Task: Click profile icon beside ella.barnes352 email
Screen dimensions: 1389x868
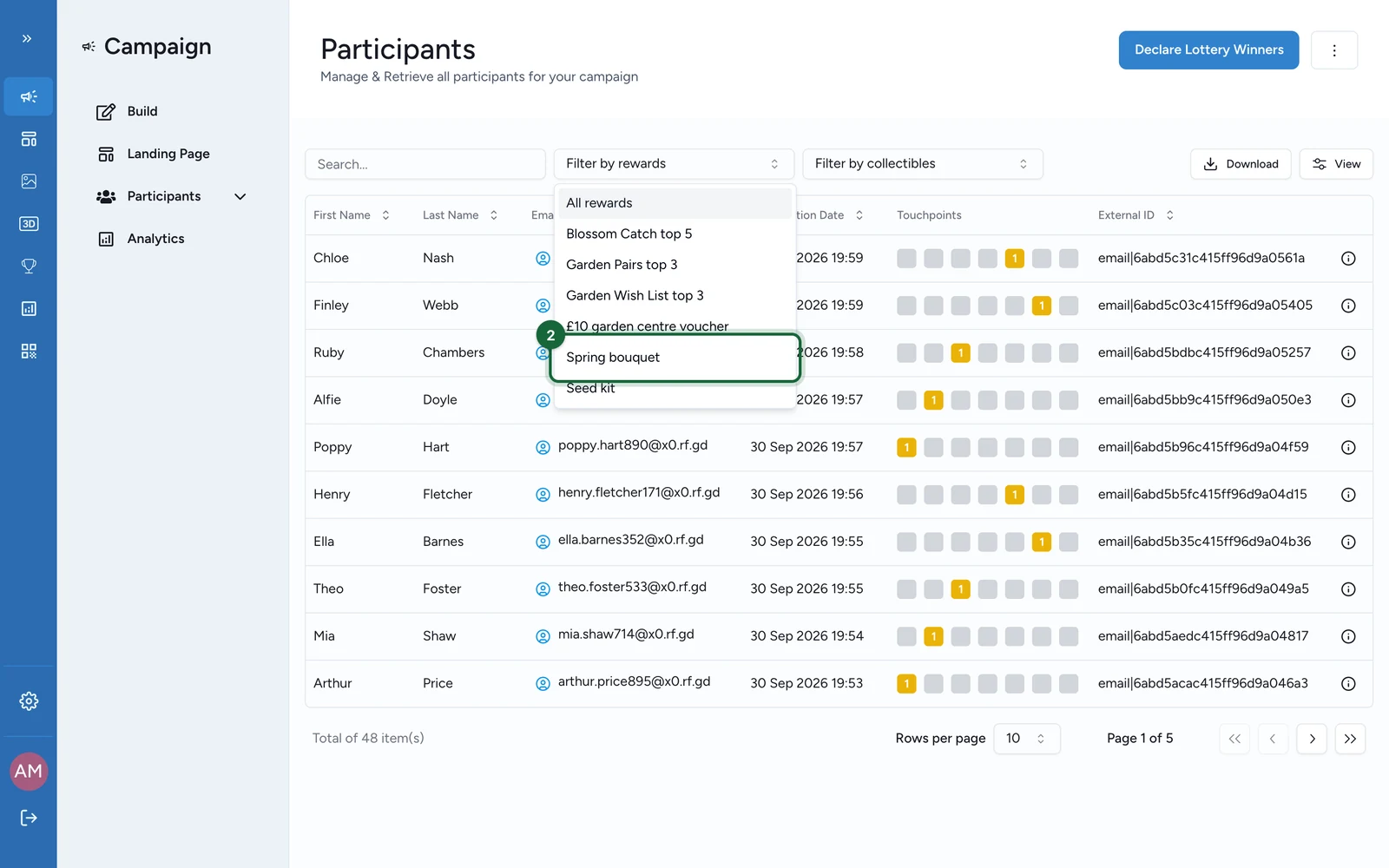Action: pyautogui.click(x=543, y=542)
